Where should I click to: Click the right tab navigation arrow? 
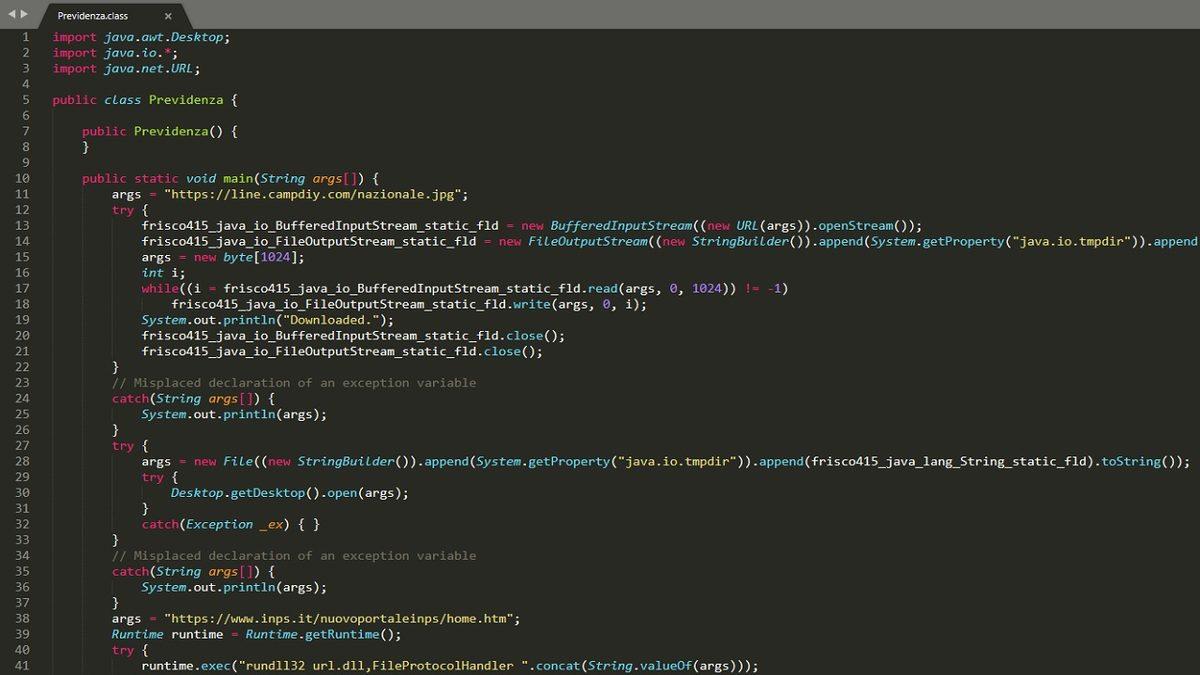point(25,14)
